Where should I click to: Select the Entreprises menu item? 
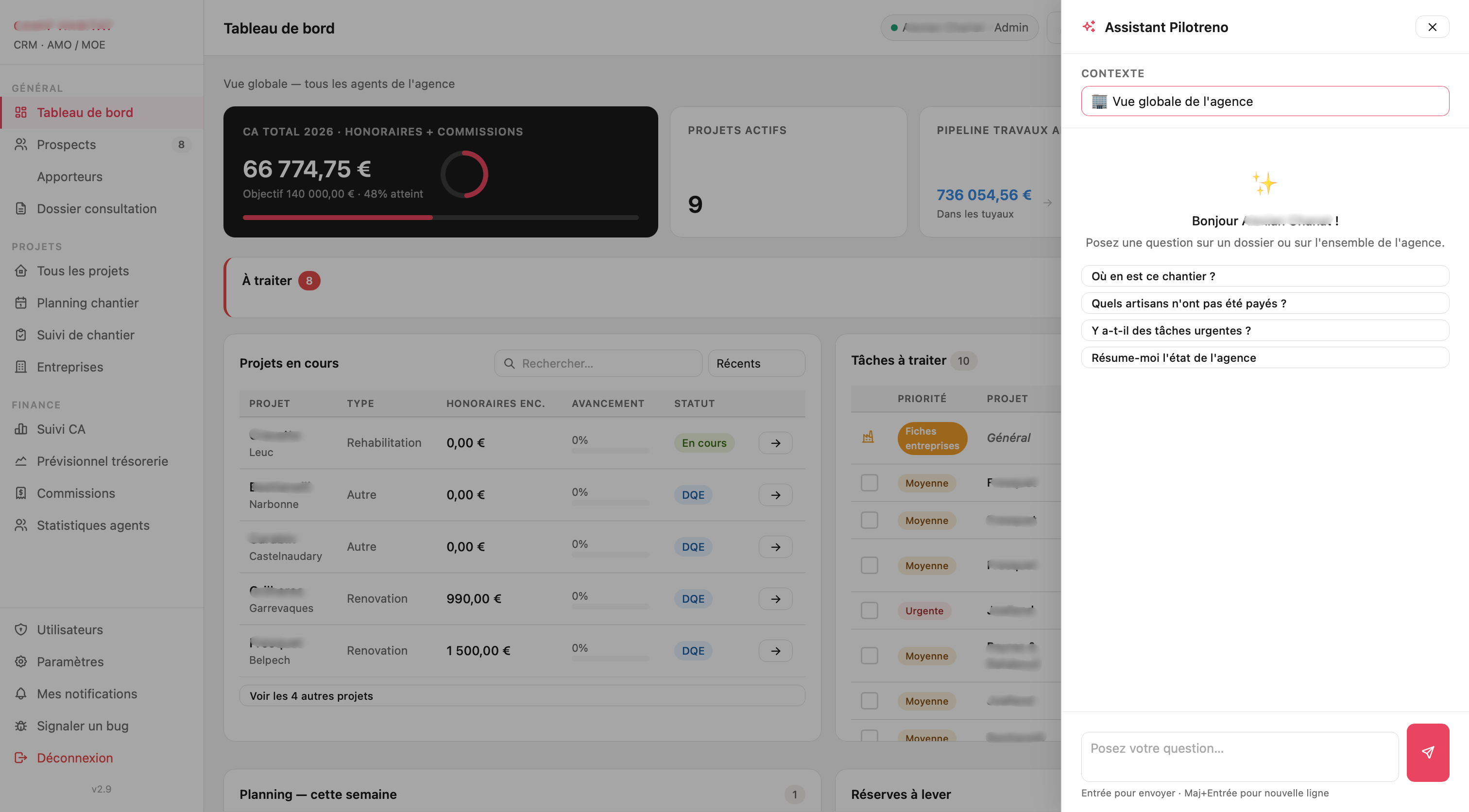102,367
